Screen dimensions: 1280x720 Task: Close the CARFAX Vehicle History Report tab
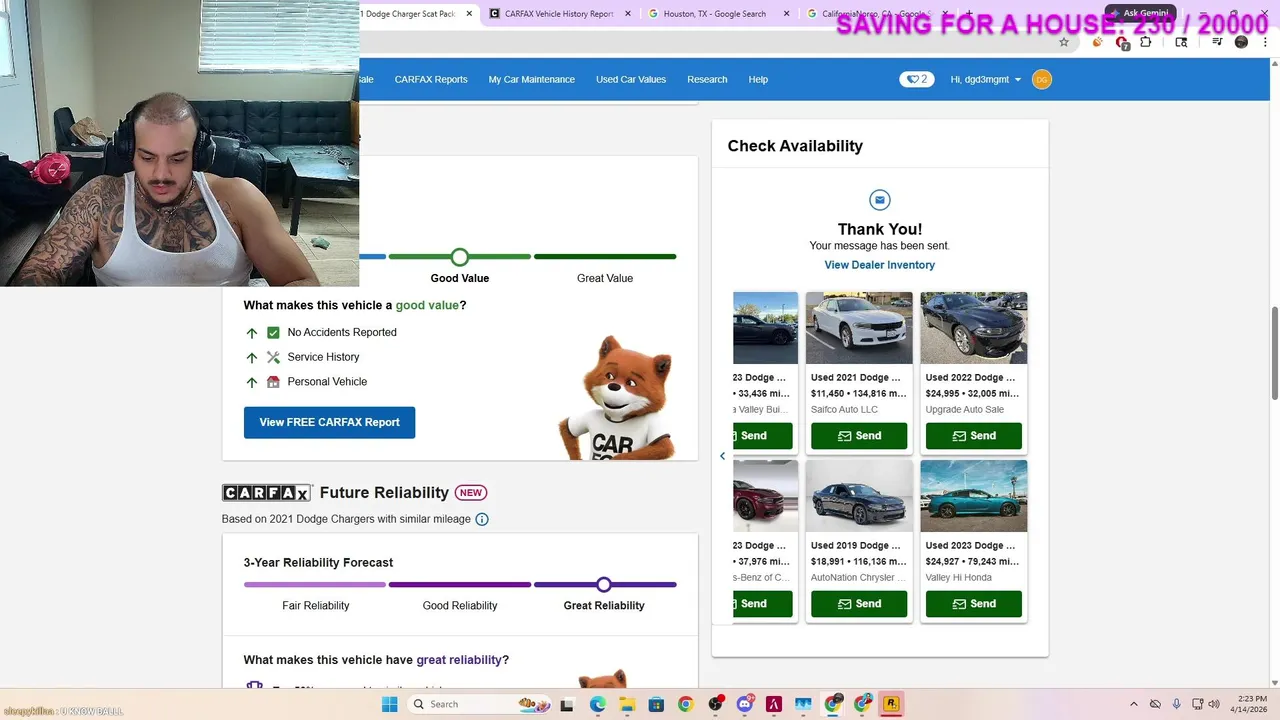[628, 14]
